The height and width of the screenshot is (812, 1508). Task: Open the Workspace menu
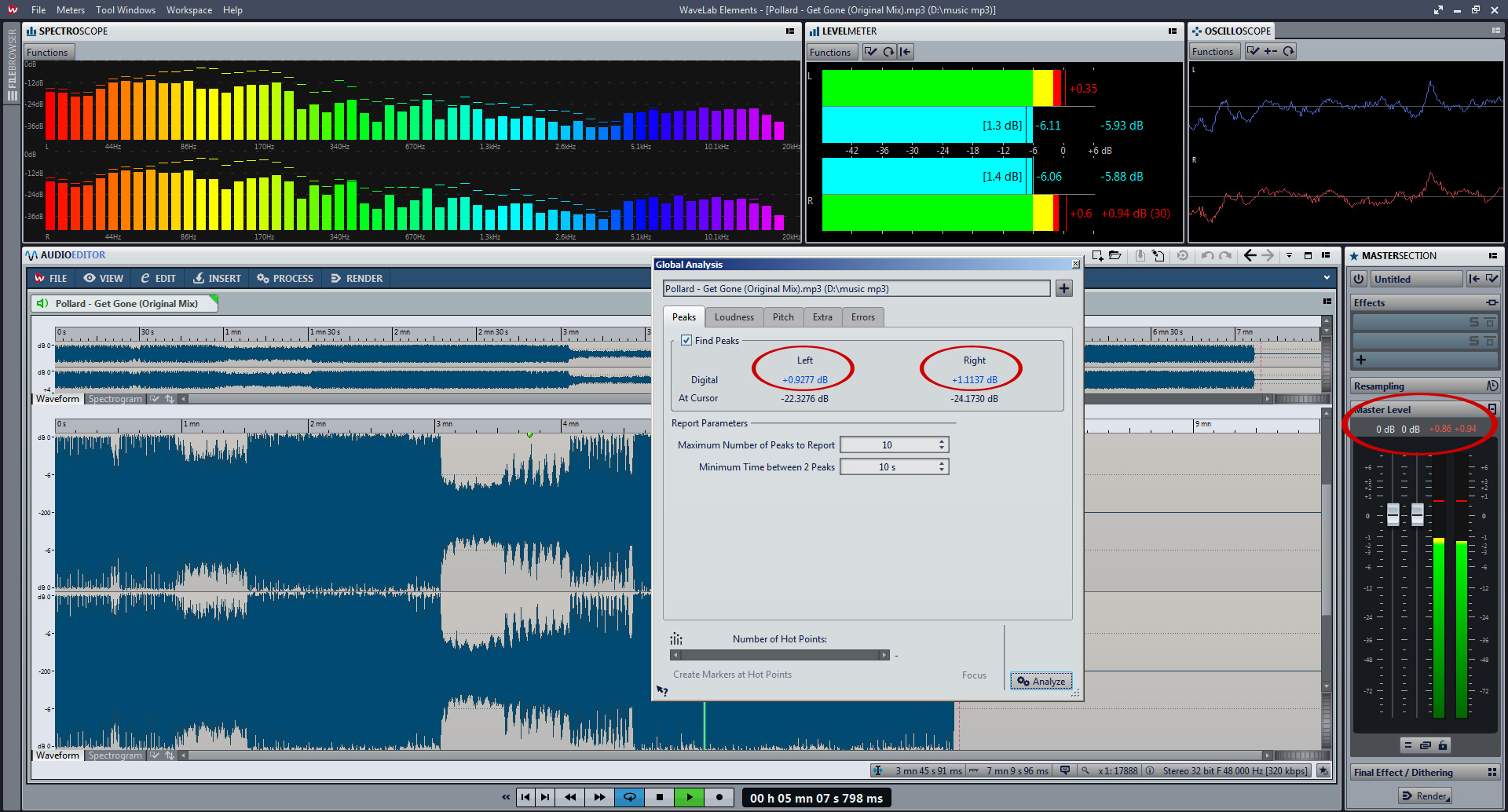click(x=189, y=10)
